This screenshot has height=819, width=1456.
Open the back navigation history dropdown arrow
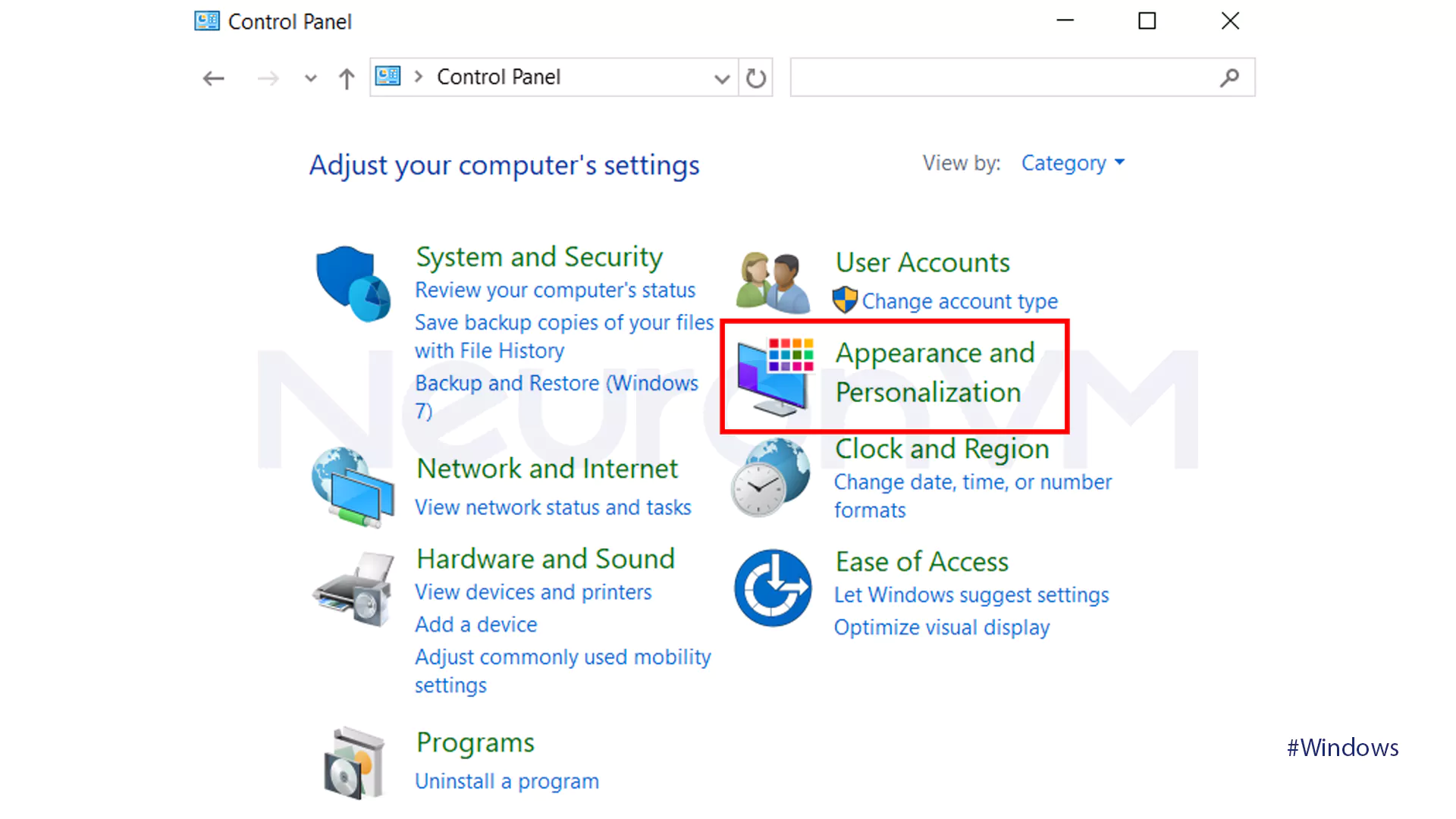coord(309,78)
